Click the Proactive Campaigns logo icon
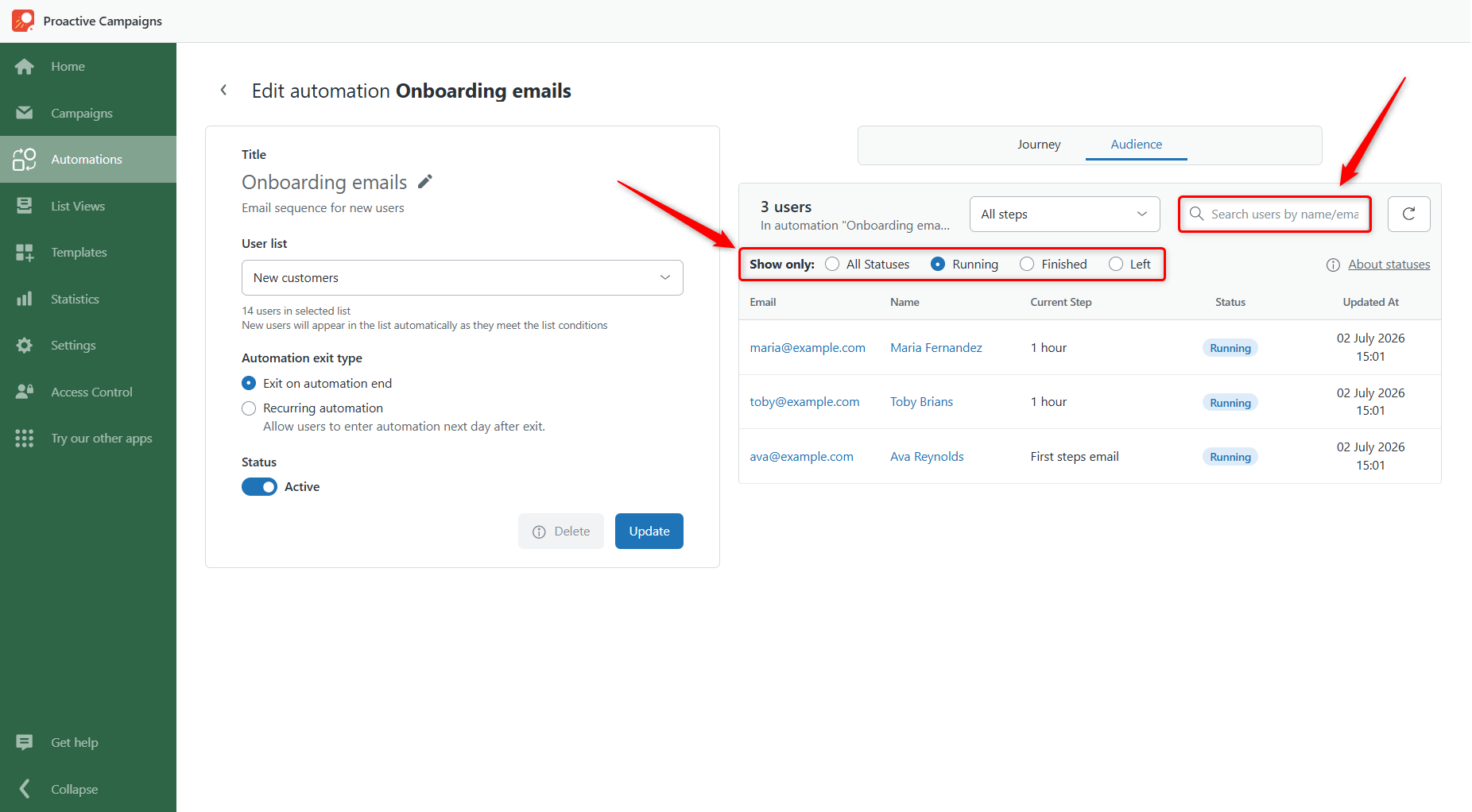This screenshot has width=1472, height=812. [23, 21]
